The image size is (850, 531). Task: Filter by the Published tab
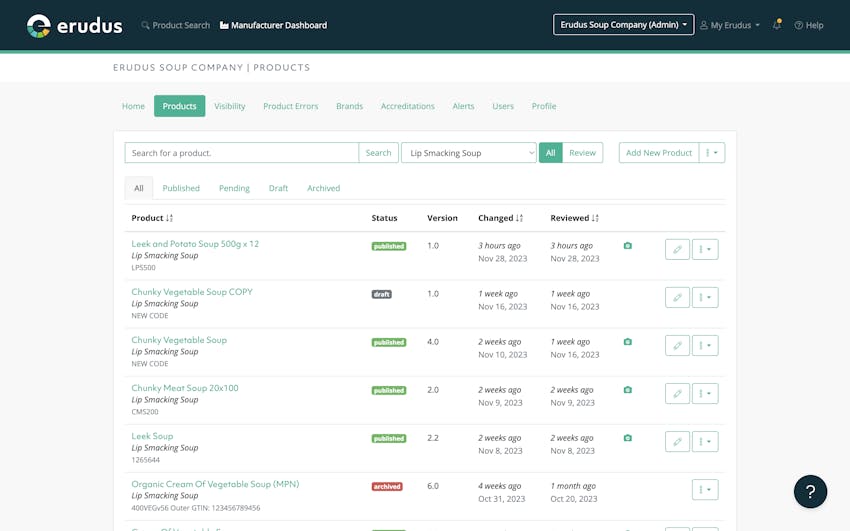[181, 188]
